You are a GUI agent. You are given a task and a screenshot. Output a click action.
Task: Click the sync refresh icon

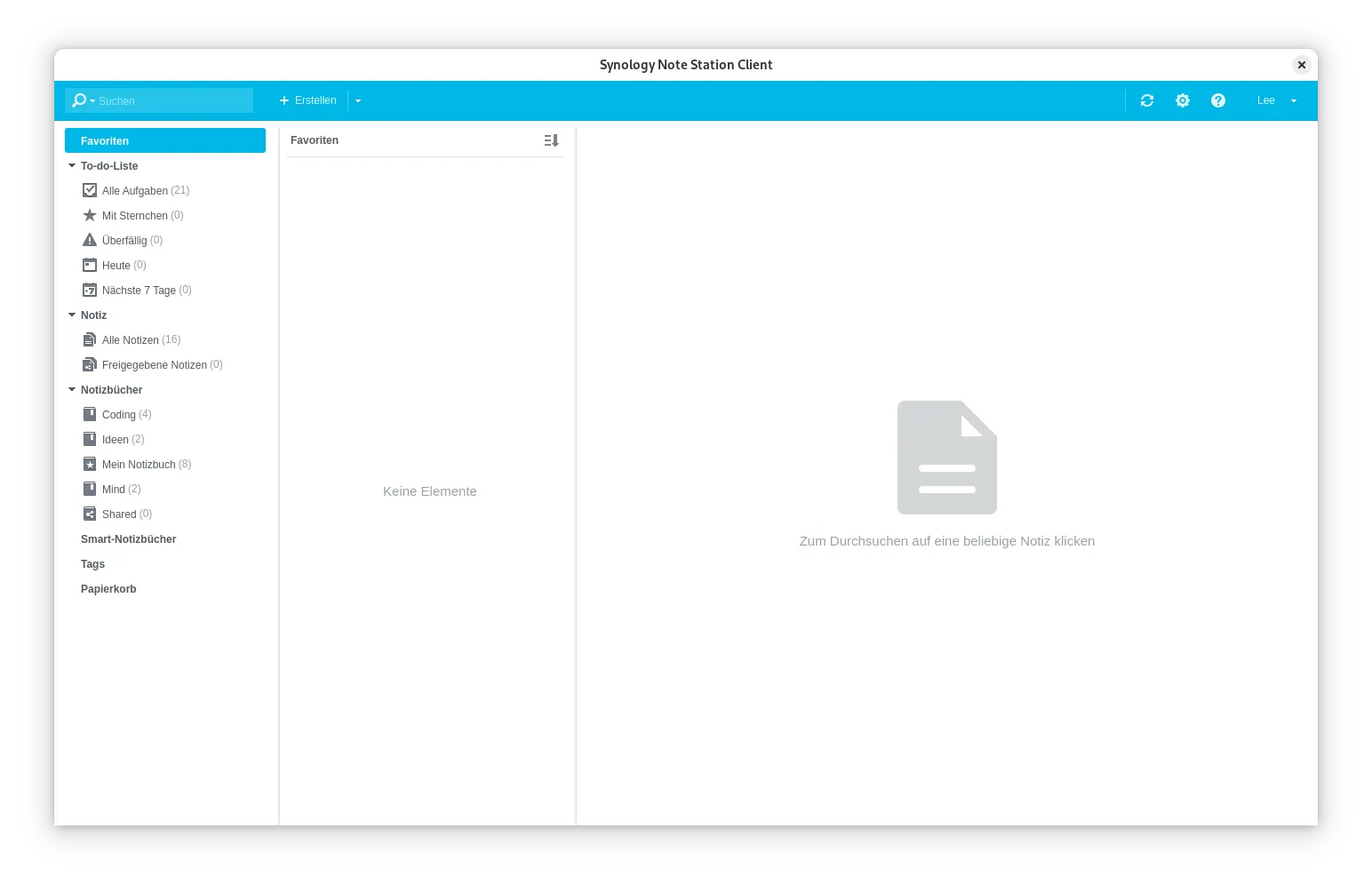[1147, 100]
